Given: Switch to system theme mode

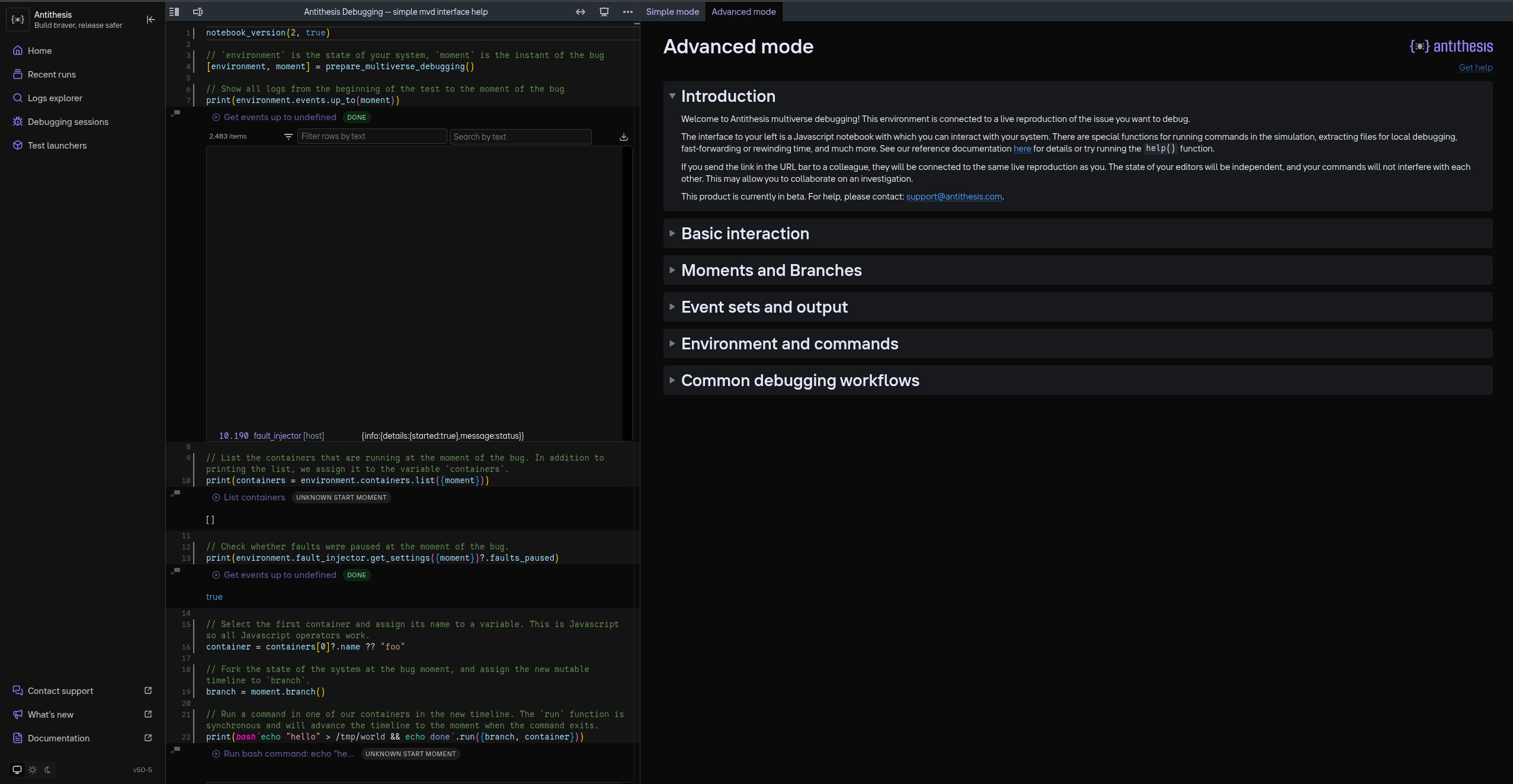Looking at the screenshot, I should [17, 770].
